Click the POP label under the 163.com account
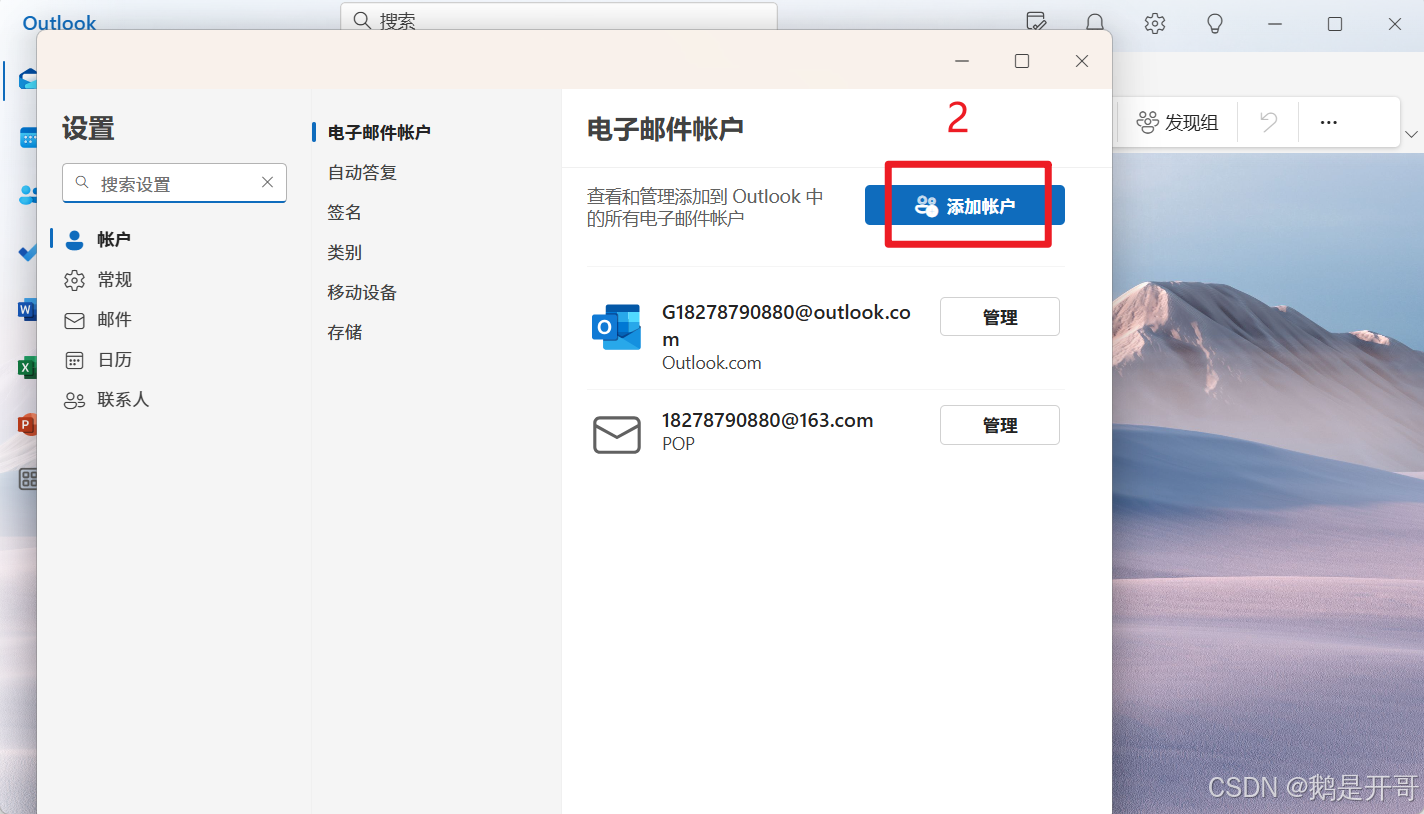1424x814 pixels. click(678, 443)
